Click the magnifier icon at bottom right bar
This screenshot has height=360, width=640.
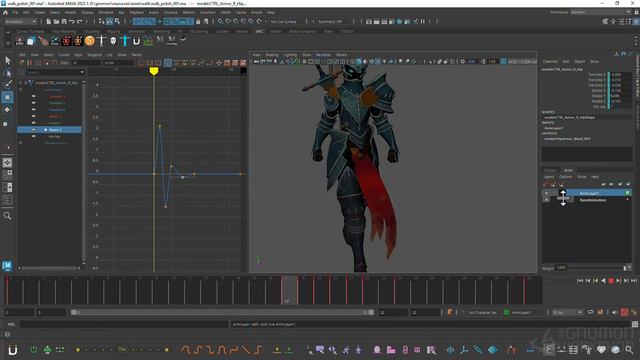pyautogui.click(x=629, y=350)
